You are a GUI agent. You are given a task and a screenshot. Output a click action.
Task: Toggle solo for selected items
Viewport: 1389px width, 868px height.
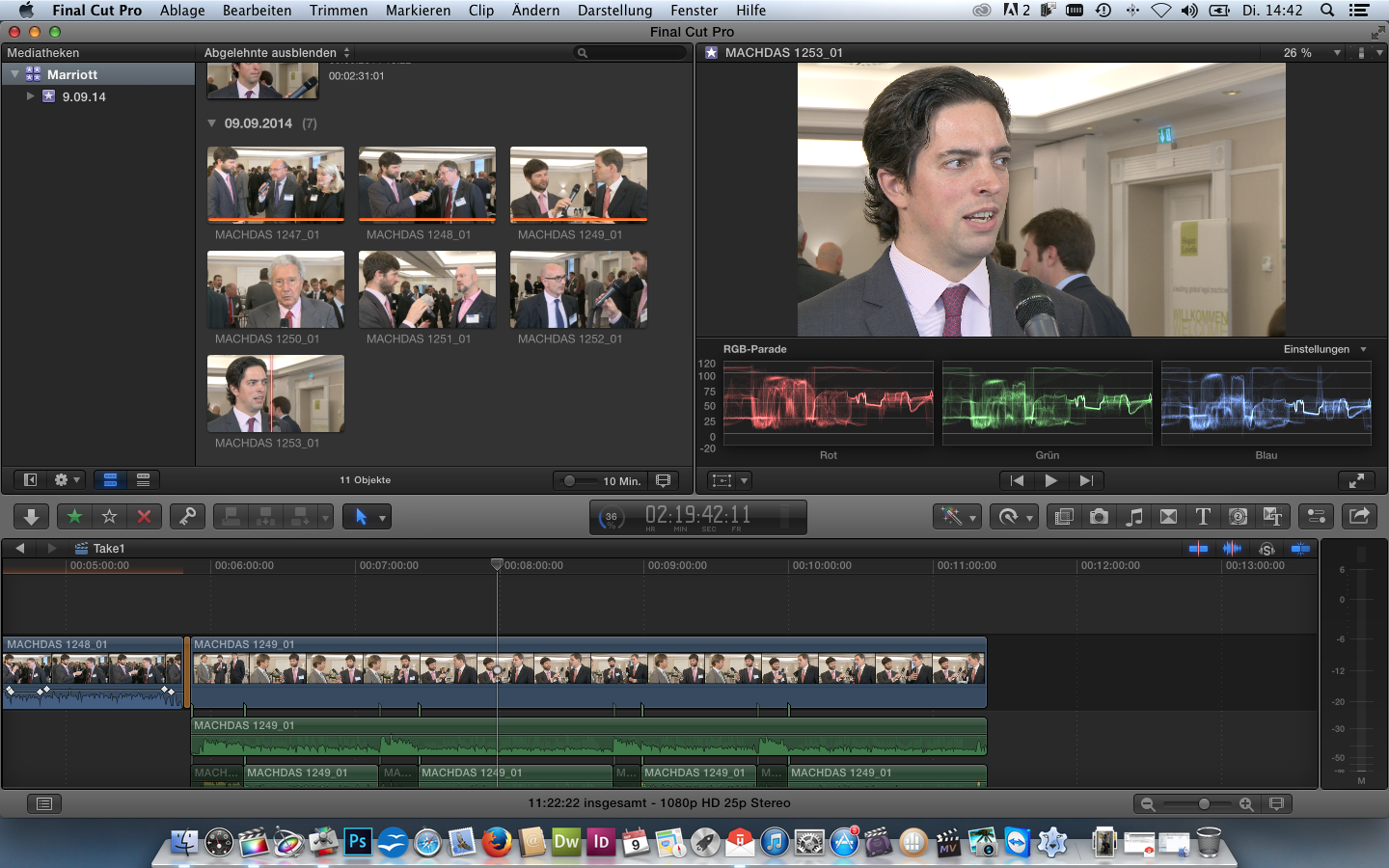pos(1266,549)
